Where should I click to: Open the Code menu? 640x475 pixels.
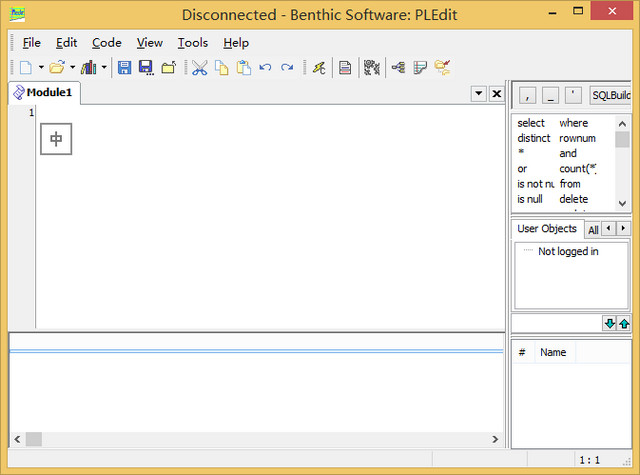coord(106,43)
